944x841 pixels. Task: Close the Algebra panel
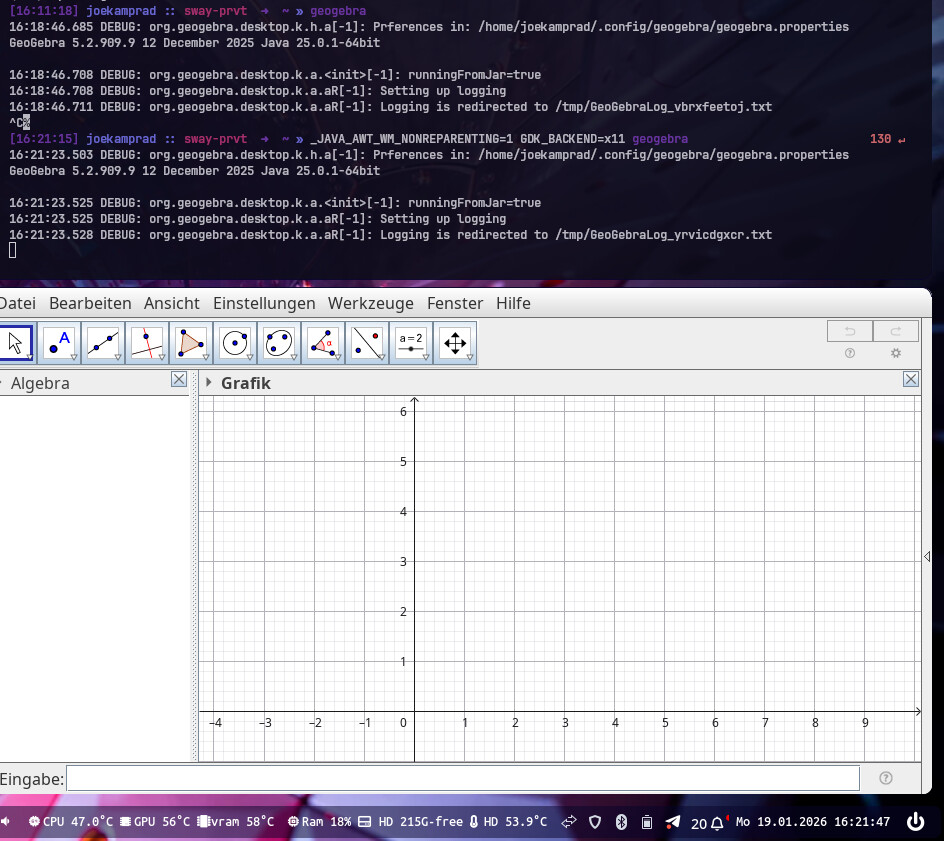[x=179, y=379]
